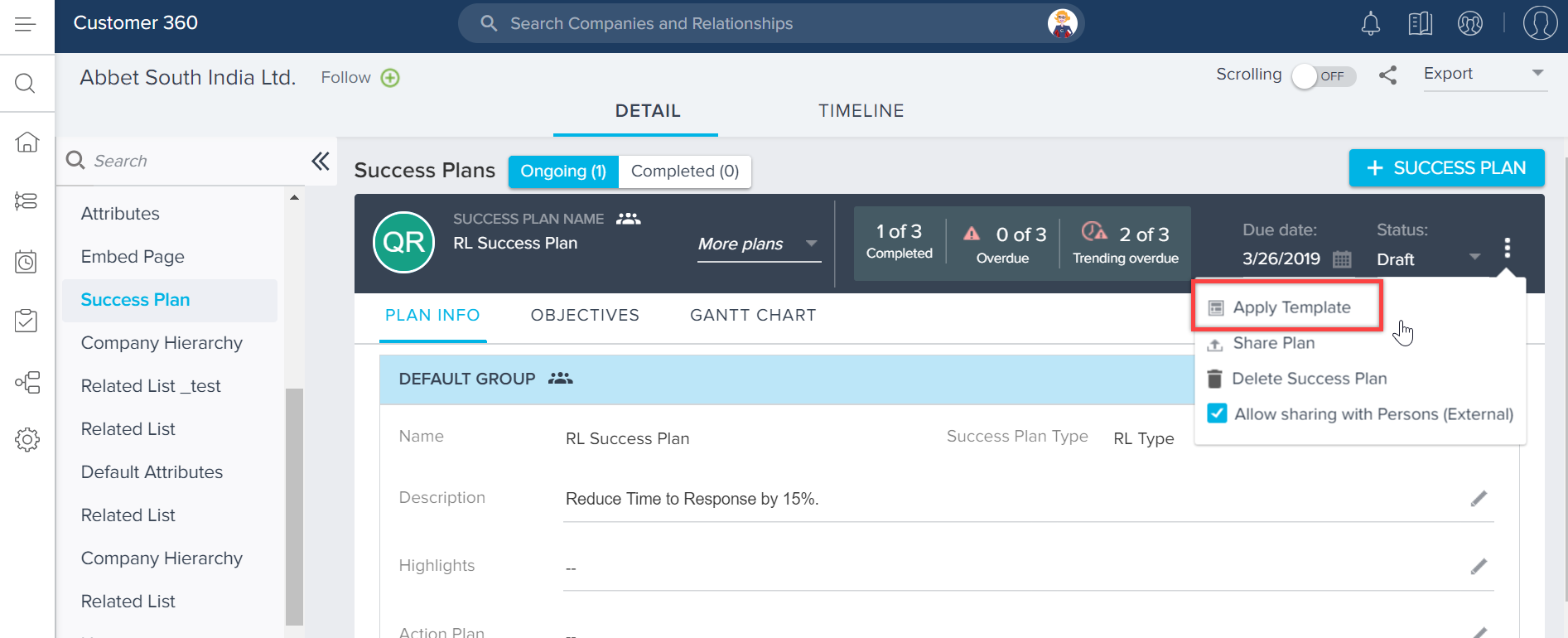Open the timeline list icon in sidebar
Viewport: 1568px width, 638px height.
pyautogui.click(x=27, y=201)
